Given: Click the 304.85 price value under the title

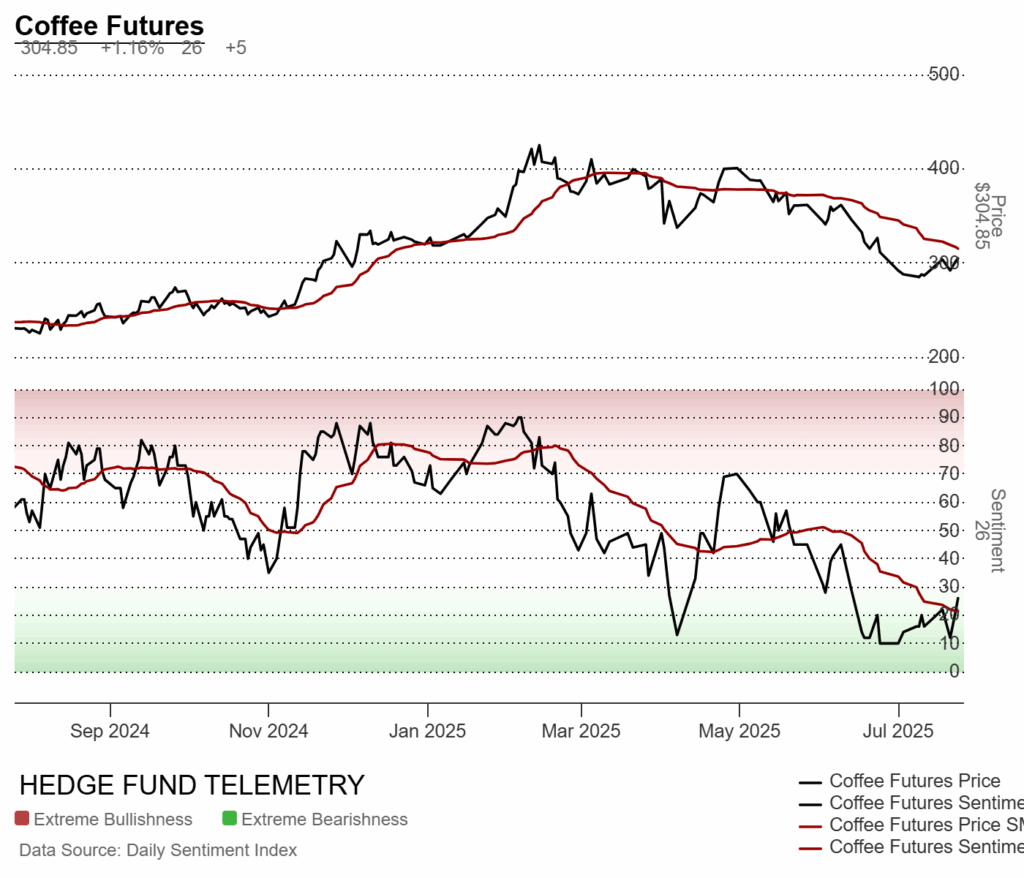Looking at the screenshot, I should pos(48,48).
